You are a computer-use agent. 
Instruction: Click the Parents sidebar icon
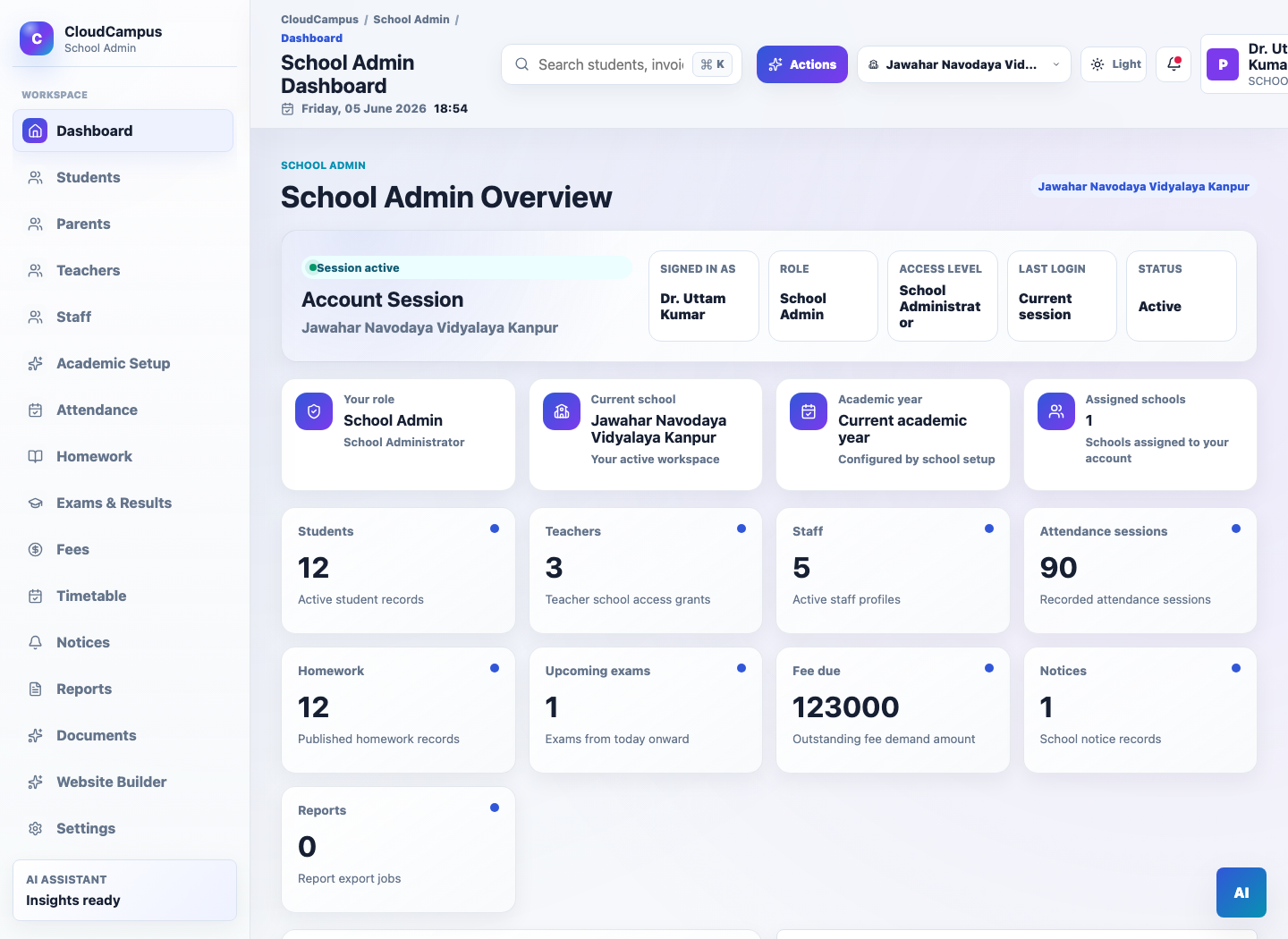point(36,224)
